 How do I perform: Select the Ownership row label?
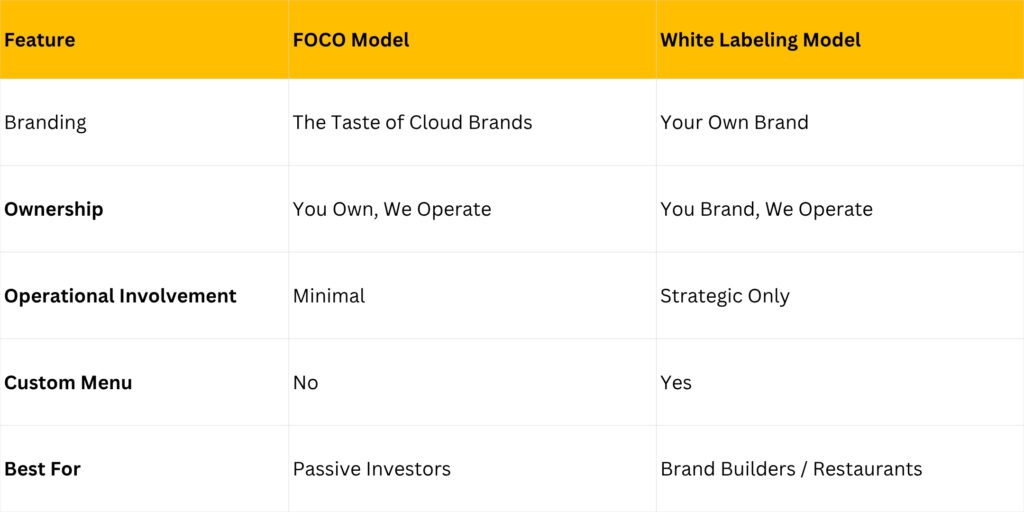(54, 210)
